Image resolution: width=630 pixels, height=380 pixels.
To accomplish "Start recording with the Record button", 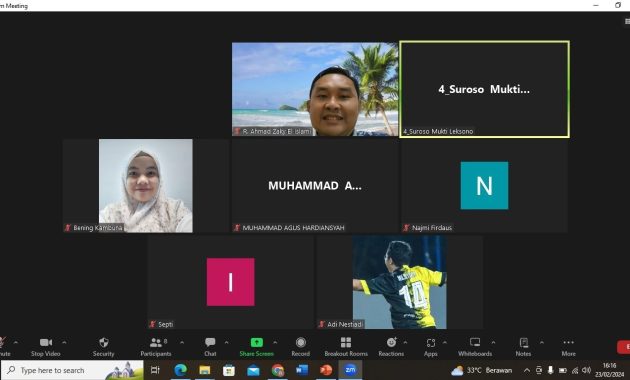I will click(x=301, y=347).
